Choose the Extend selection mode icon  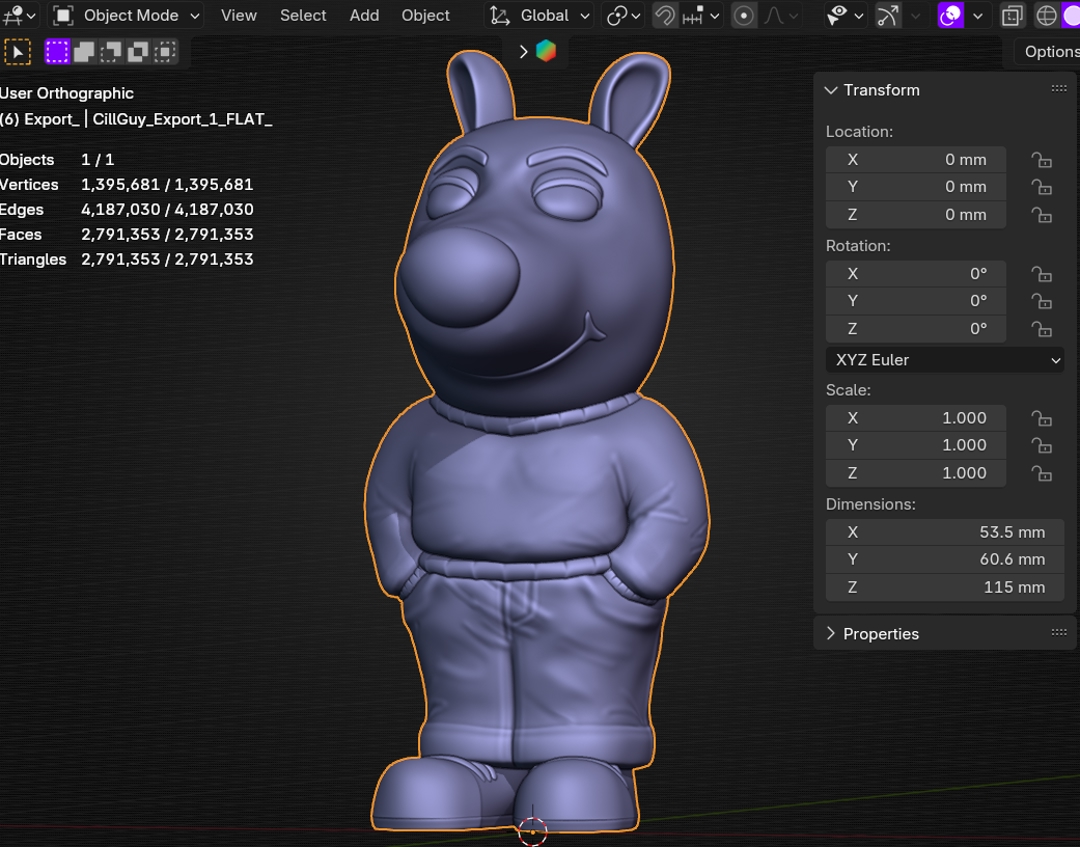pos(84,52)
